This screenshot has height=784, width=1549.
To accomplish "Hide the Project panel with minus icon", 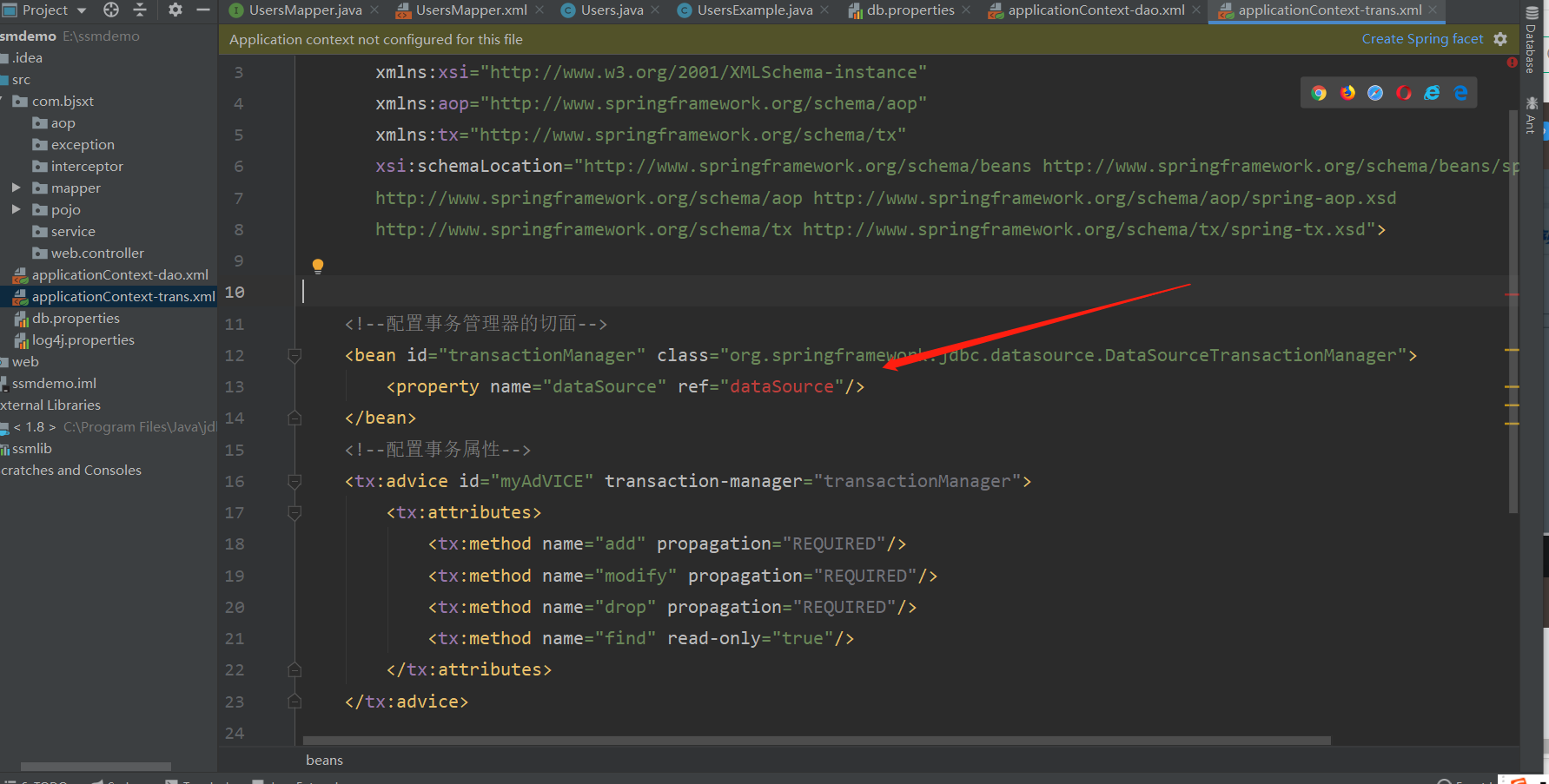I will click(203, 10).
